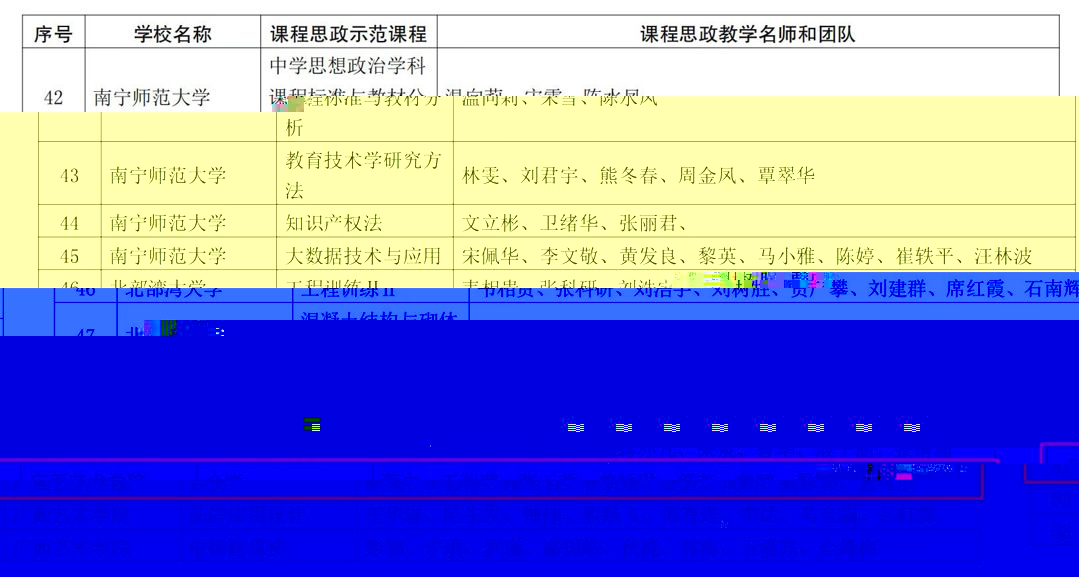Viewport: 1079px width, 577px height.
Task: Click the row number 45 cell
Action: coord(70,255)
